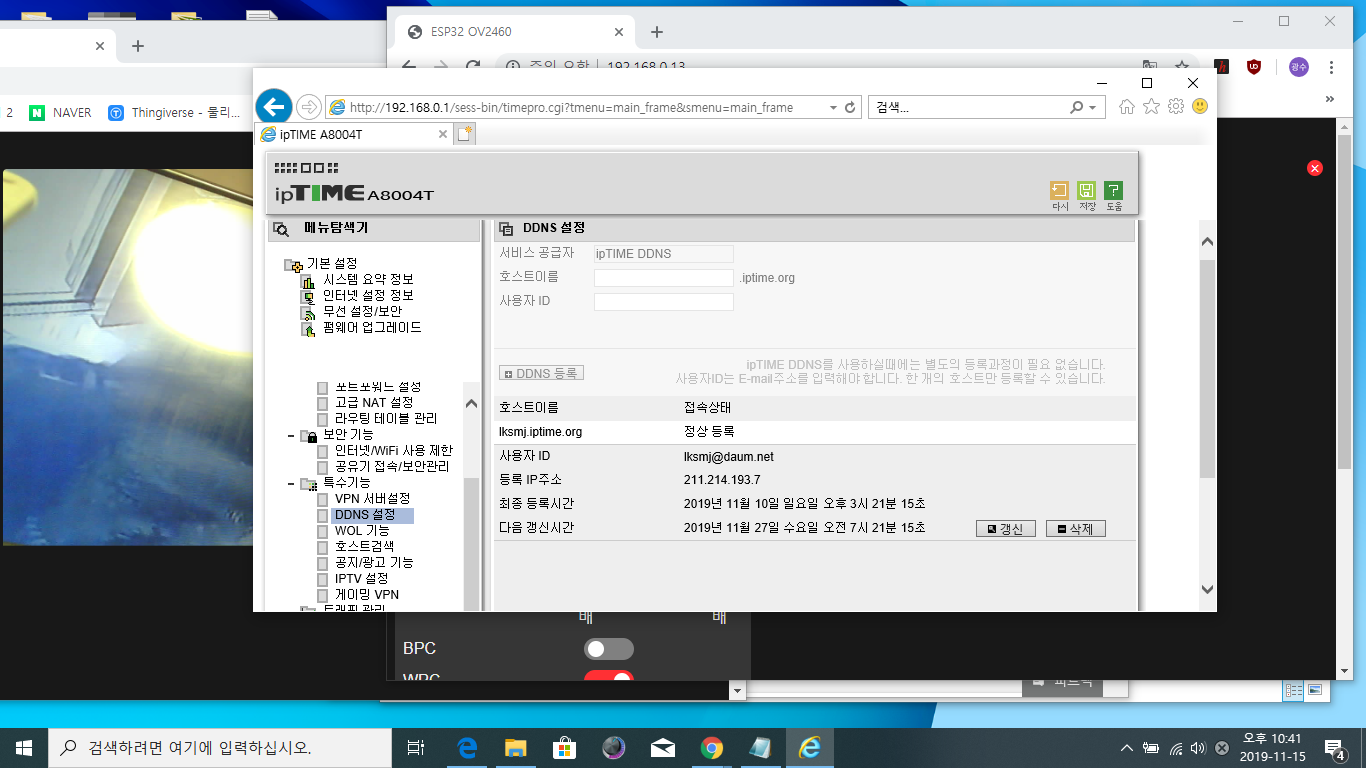
Task: Open the NAVER bookmark in Chrome
Action: click(60, 113)
